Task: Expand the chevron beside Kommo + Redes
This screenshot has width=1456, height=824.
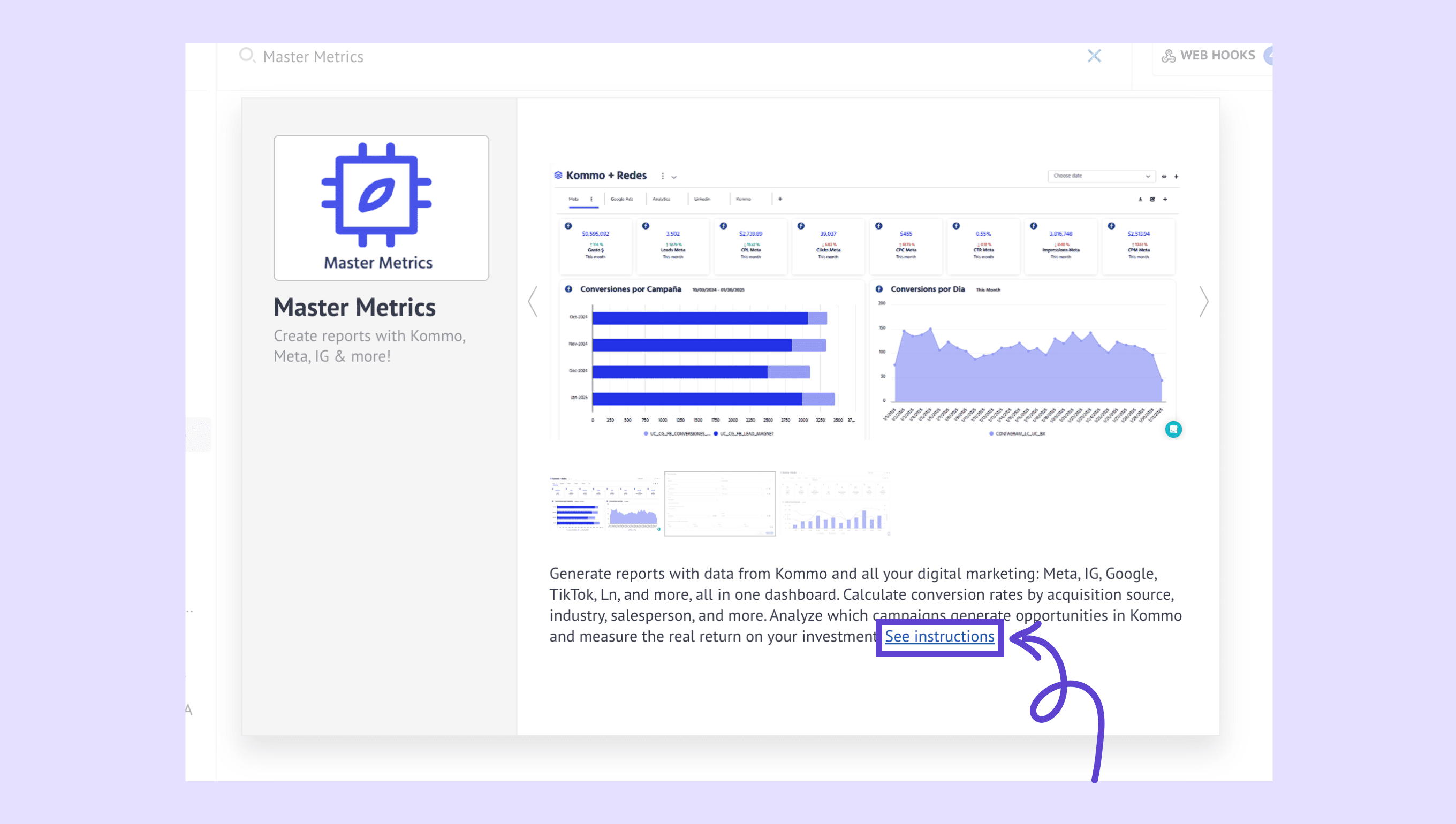Action: [674, 177]
